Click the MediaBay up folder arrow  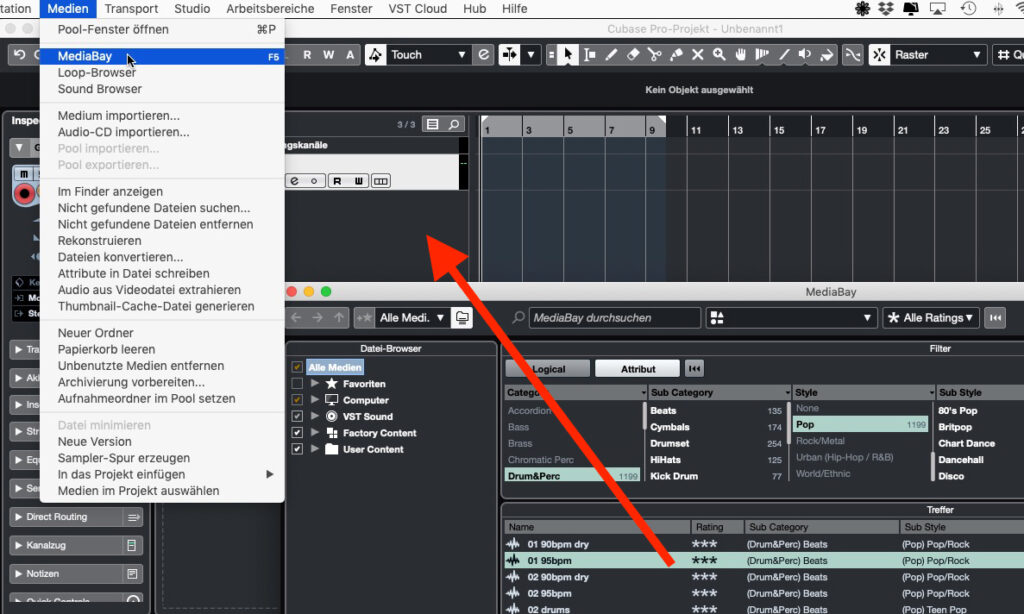tap(339, 318)
